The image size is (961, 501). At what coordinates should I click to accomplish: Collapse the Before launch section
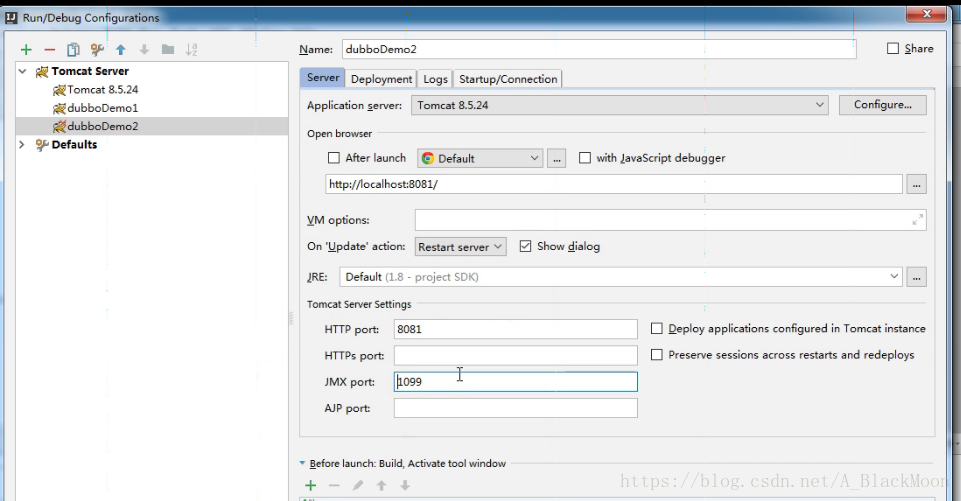pos(302,464)
